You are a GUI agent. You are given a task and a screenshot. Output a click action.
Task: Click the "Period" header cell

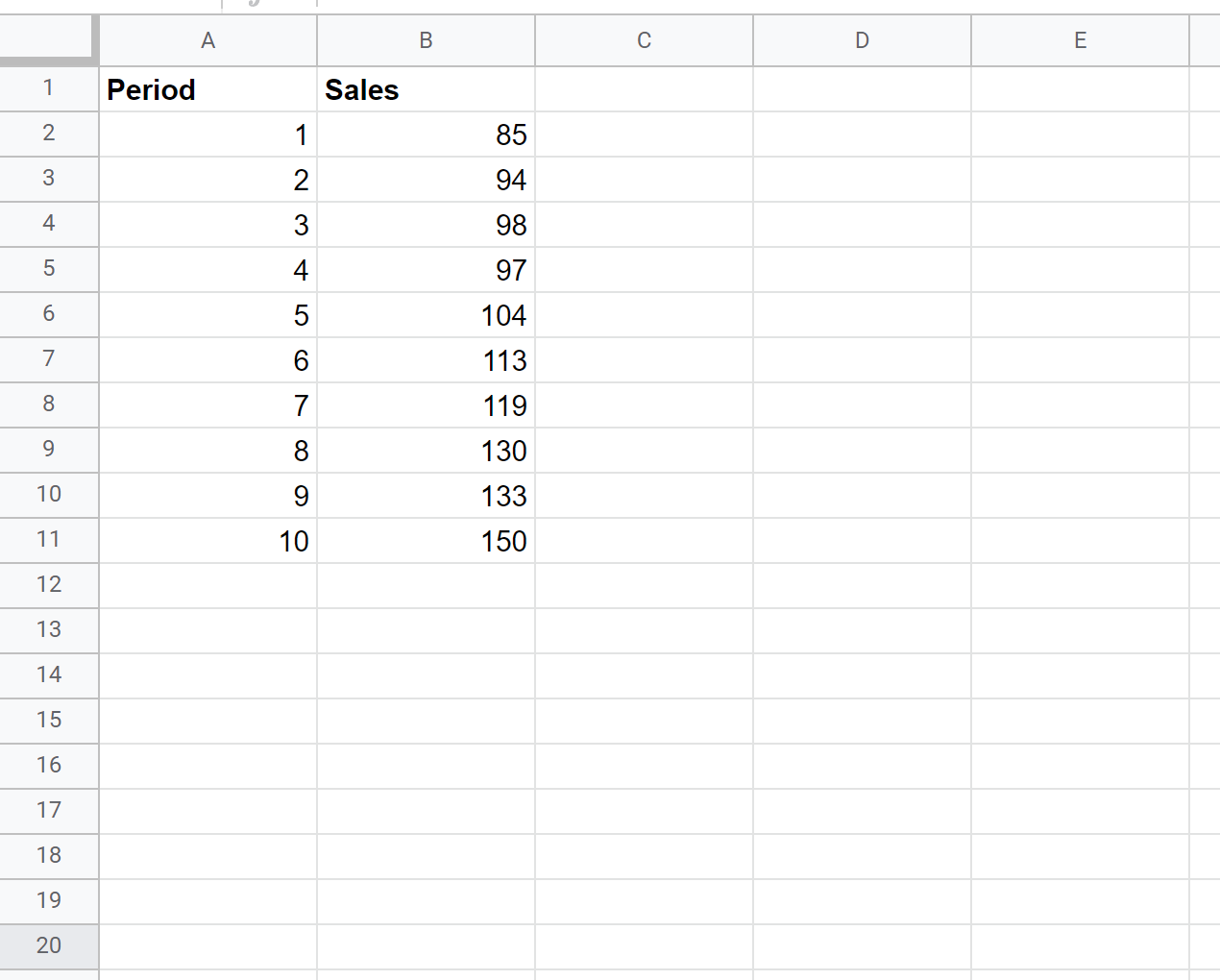[x=207, y=89]
